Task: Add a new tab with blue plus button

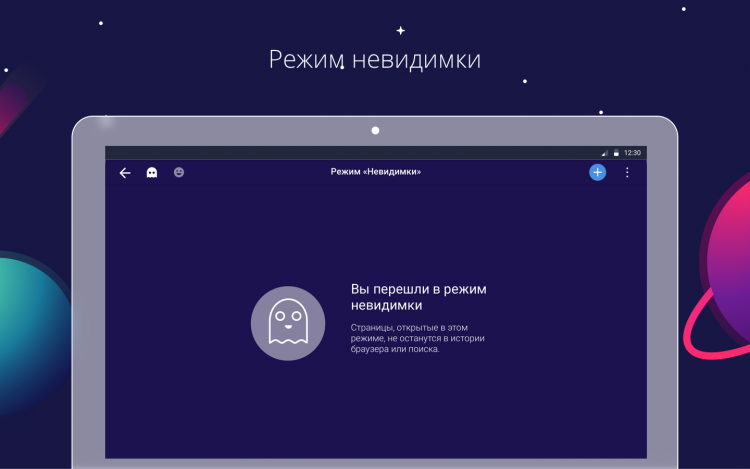Action: pyautogui.click(x=597, y=172)
